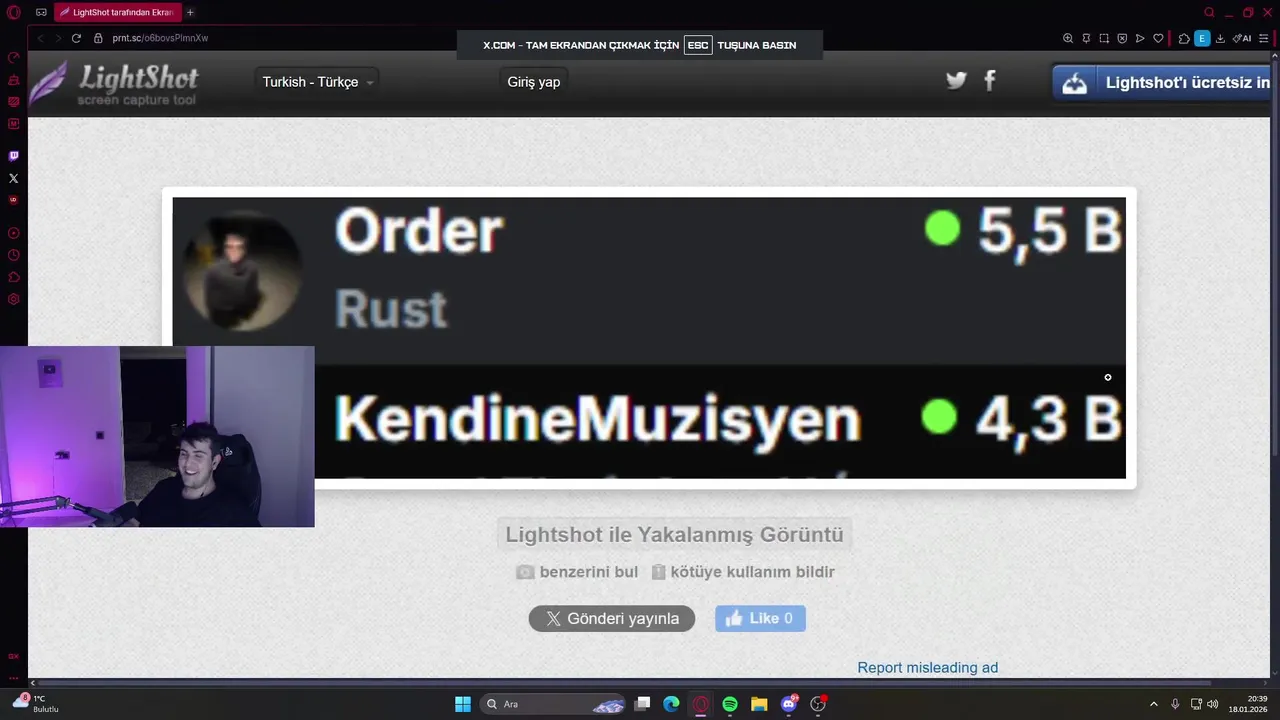Go forward to next page
The width and height of the screenshot is (1280, 720).
[58, 38]
